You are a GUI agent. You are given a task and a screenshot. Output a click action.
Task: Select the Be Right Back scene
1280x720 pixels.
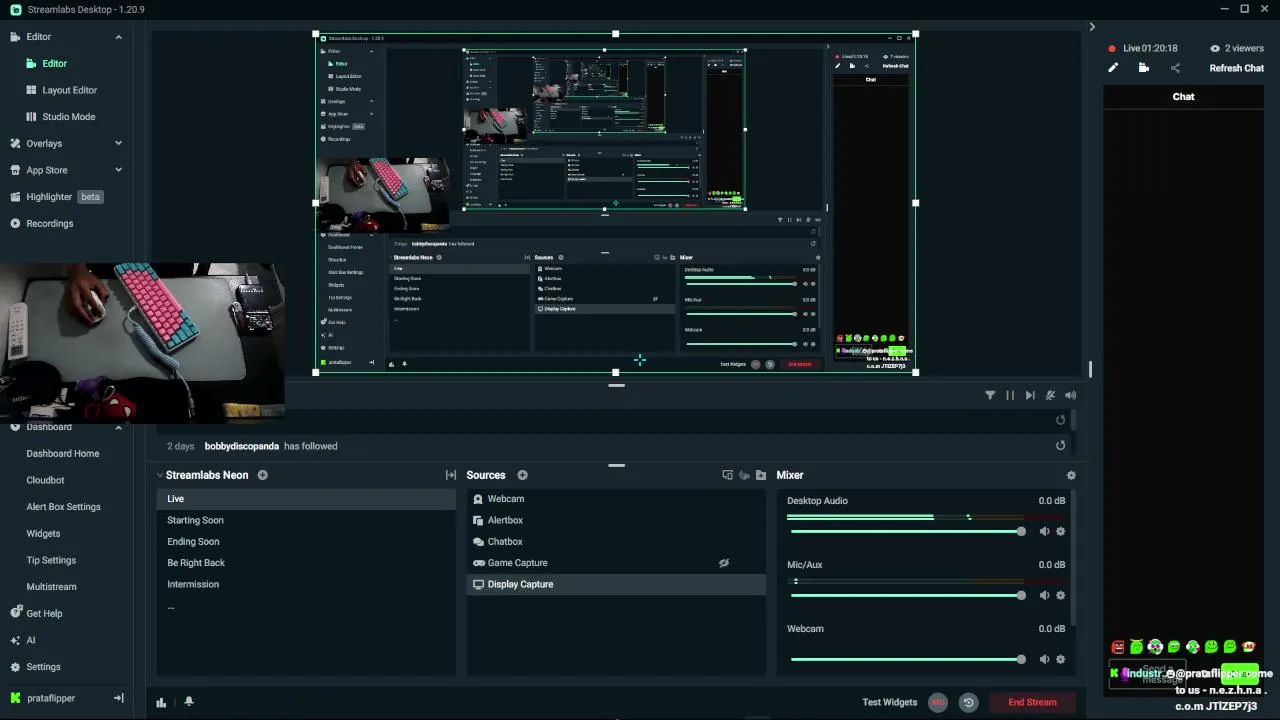point(306,563)
